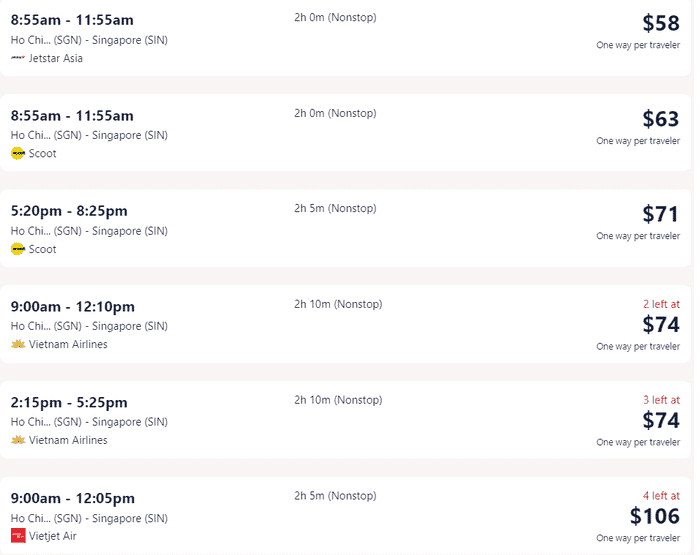Open the 9:00am - 12:10pm Vietnam Airlines flight
The image size is (700, 555).
tap(73, 307)
